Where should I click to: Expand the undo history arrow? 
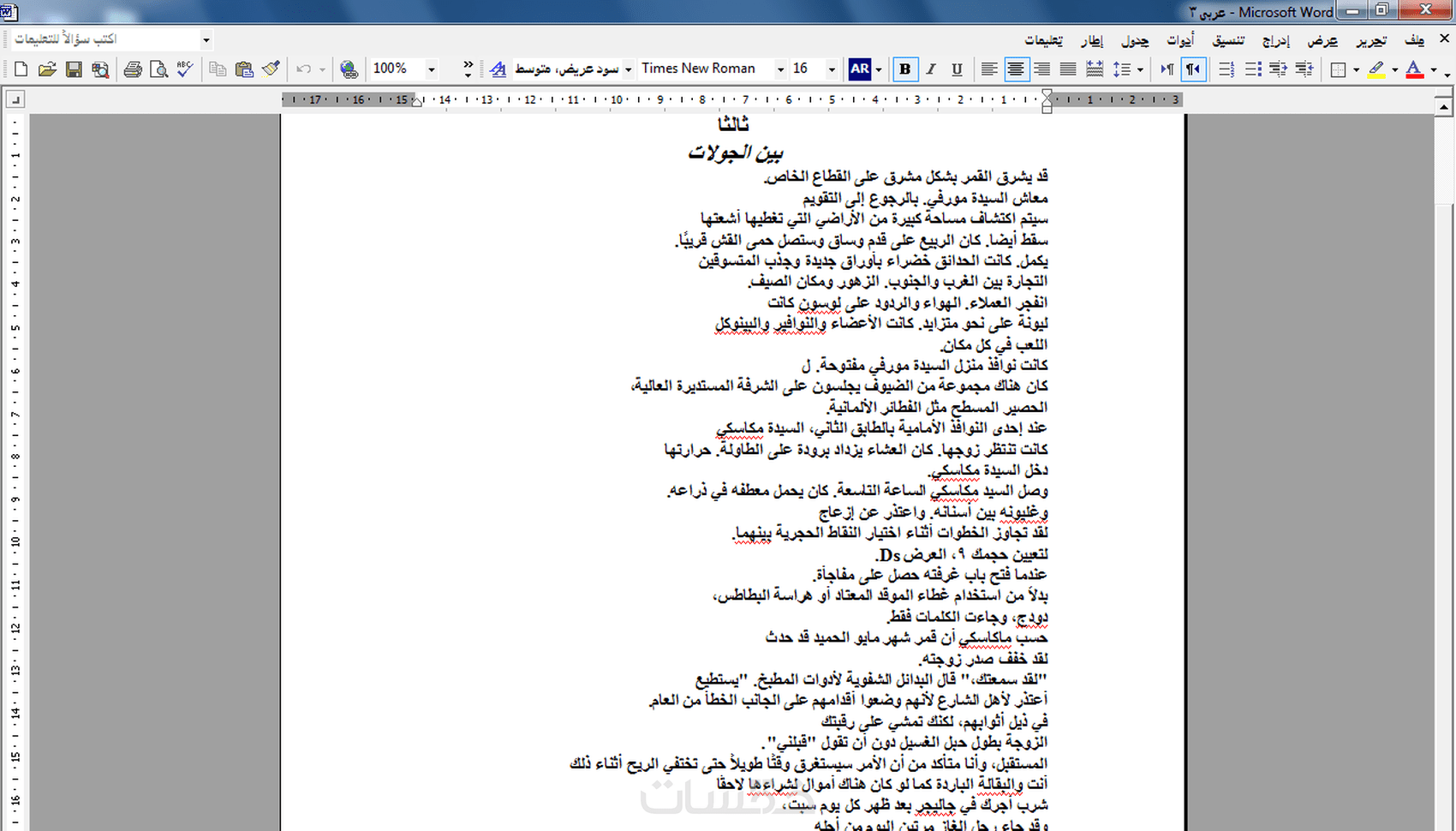[322, 69]
